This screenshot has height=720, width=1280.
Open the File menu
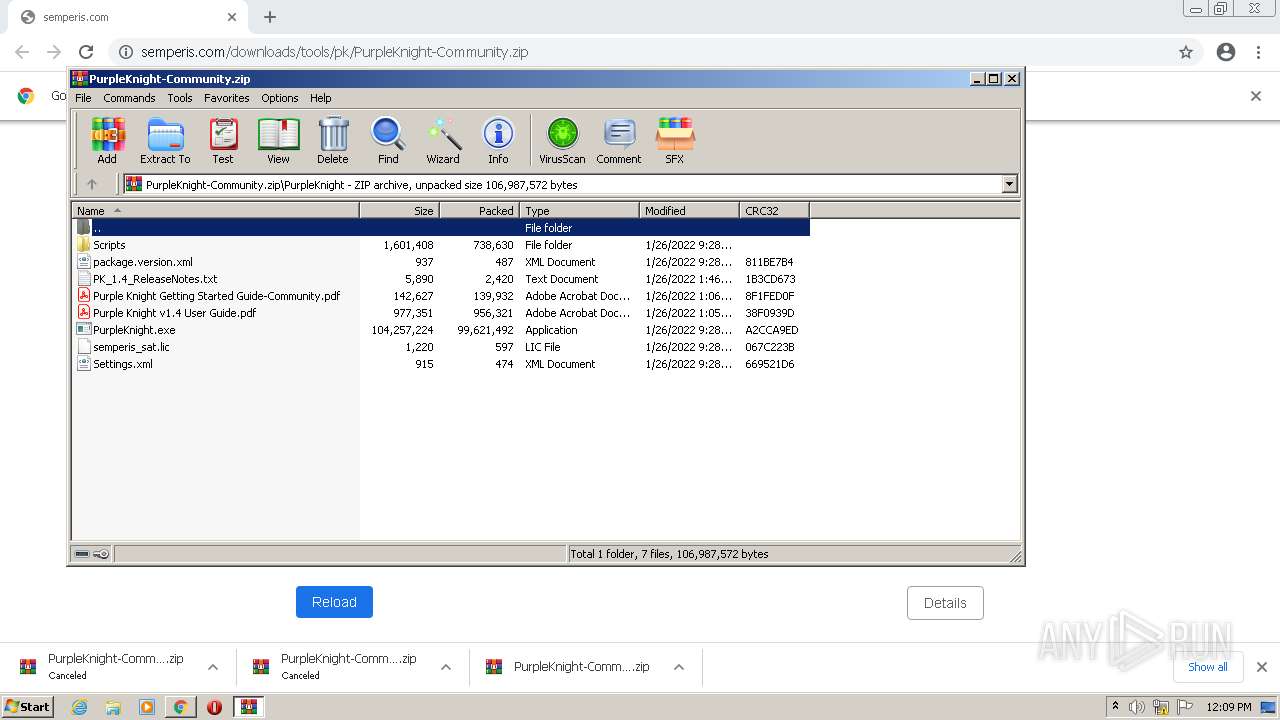83,98
